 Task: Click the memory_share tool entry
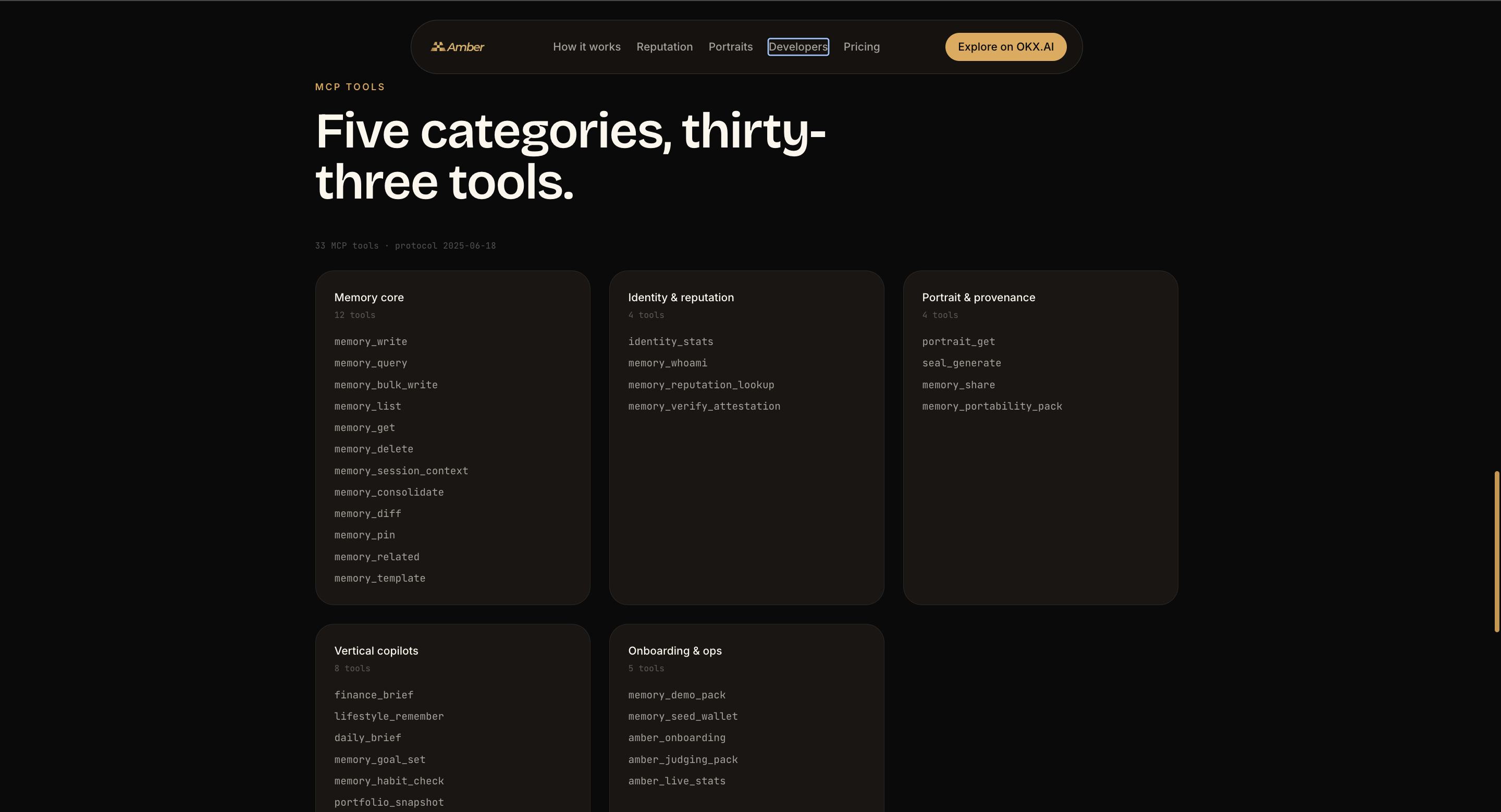click(x=958, y=385)
